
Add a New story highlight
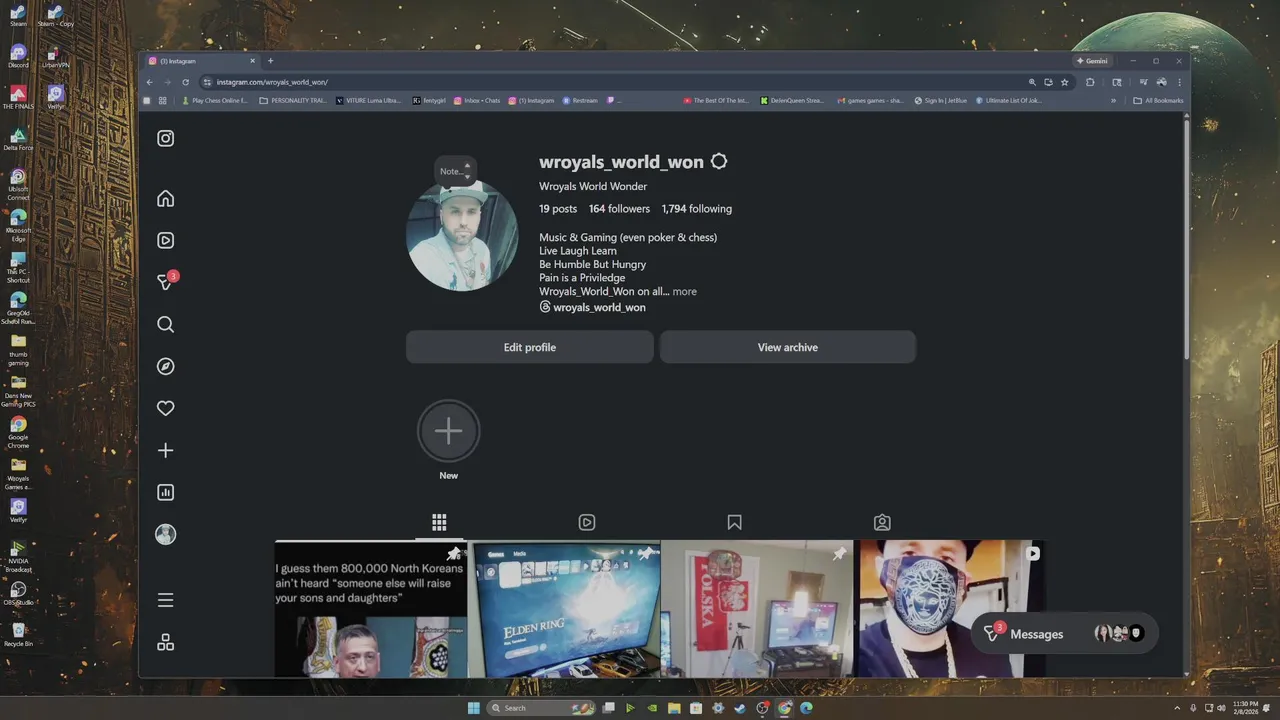pyautogui.click(x=449, y=431)
